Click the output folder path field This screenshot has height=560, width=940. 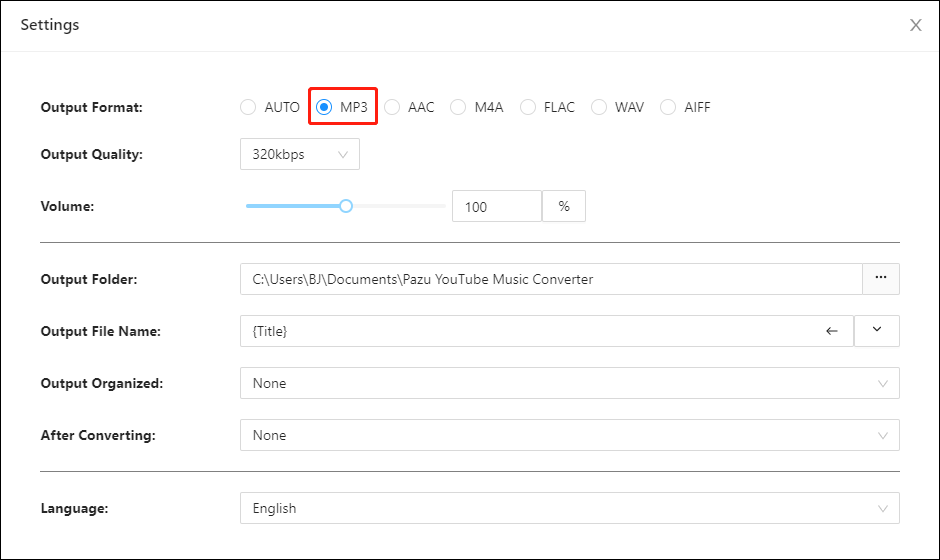coord(551,279)
